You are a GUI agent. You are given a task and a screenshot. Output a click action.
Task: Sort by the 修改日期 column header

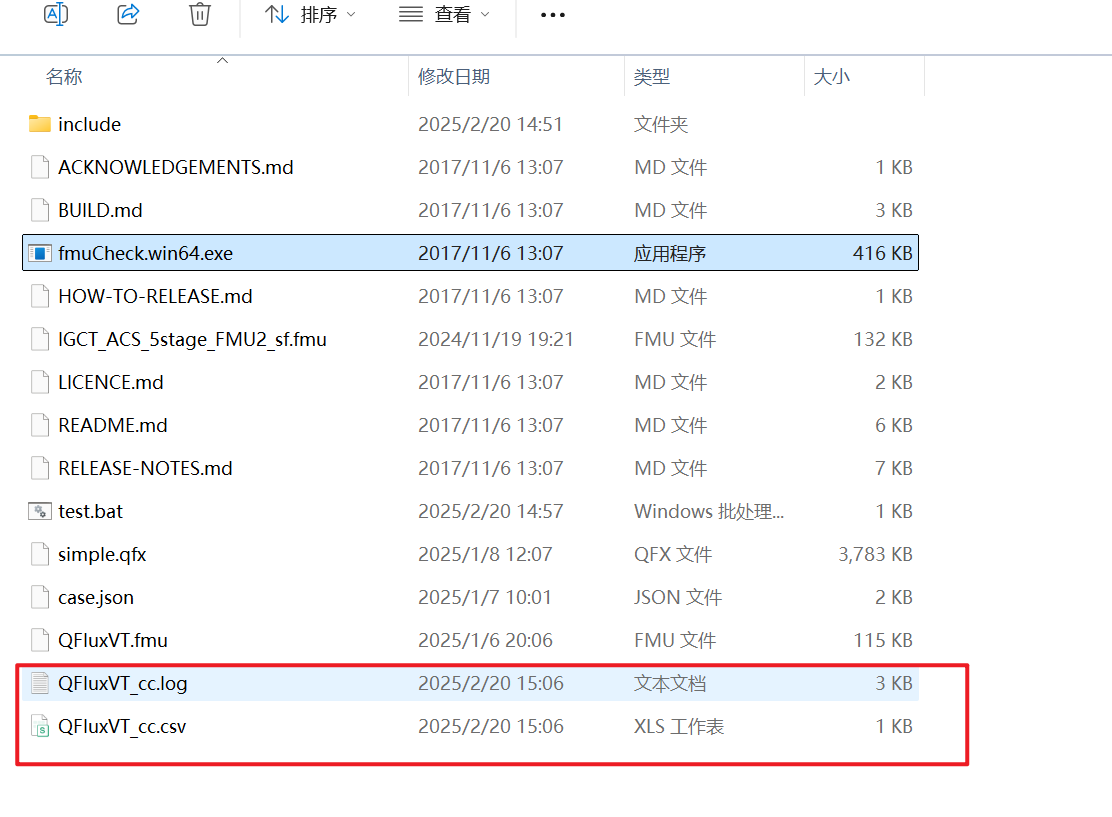(x=454, y=77)
